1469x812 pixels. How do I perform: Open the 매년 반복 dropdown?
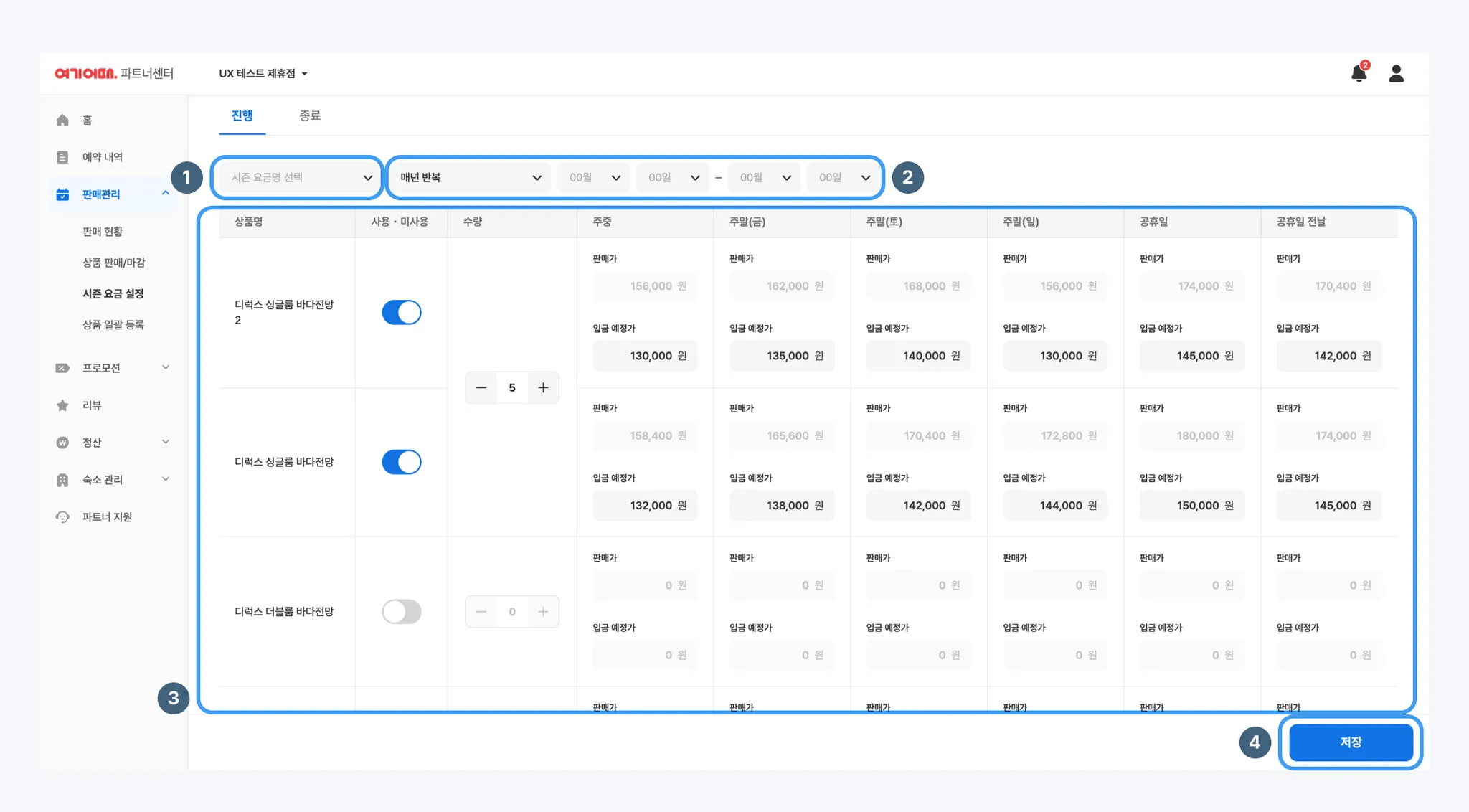click(471, 177)
